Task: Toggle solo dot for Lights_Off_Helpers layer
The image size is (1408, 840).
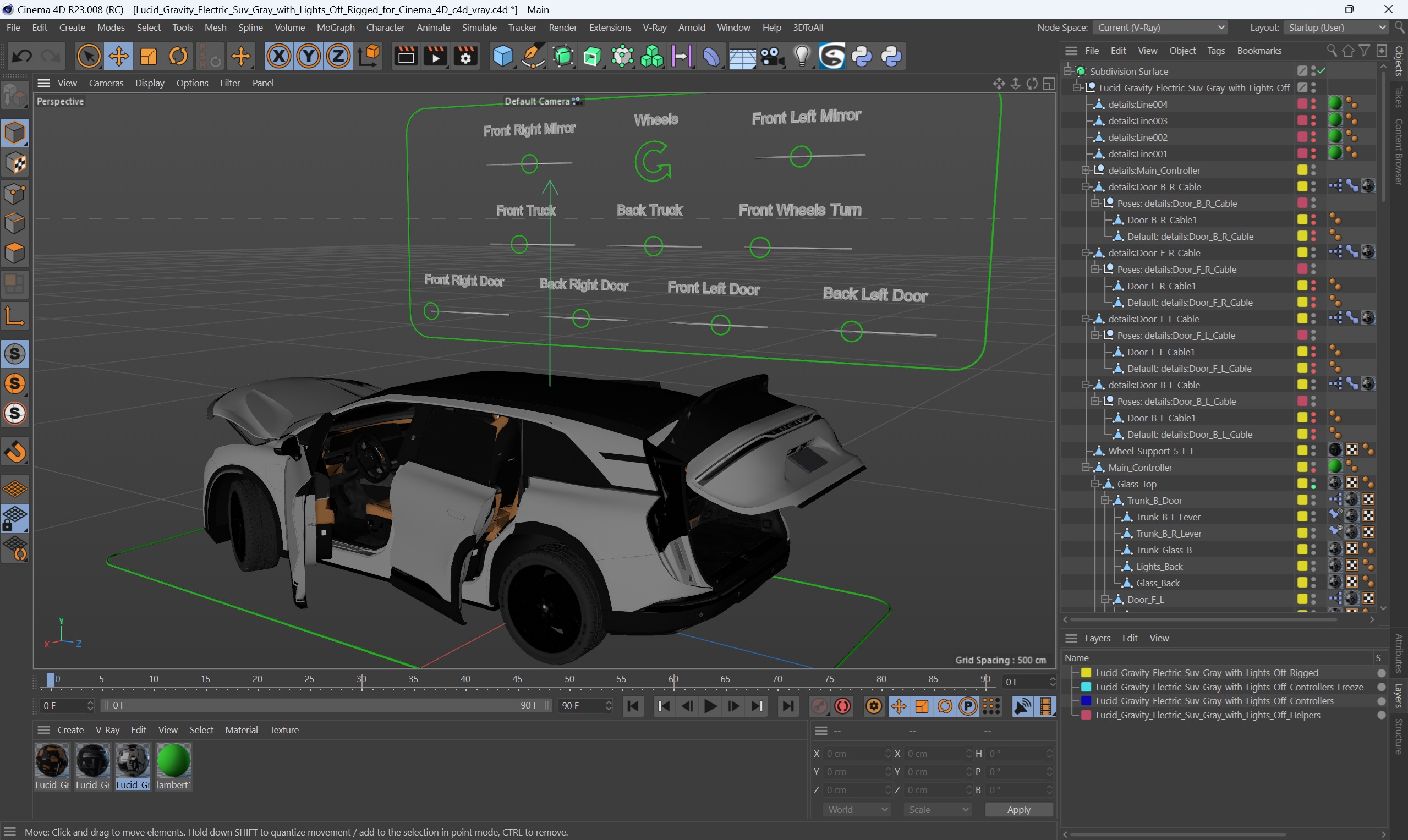Action: point(1381,716)
